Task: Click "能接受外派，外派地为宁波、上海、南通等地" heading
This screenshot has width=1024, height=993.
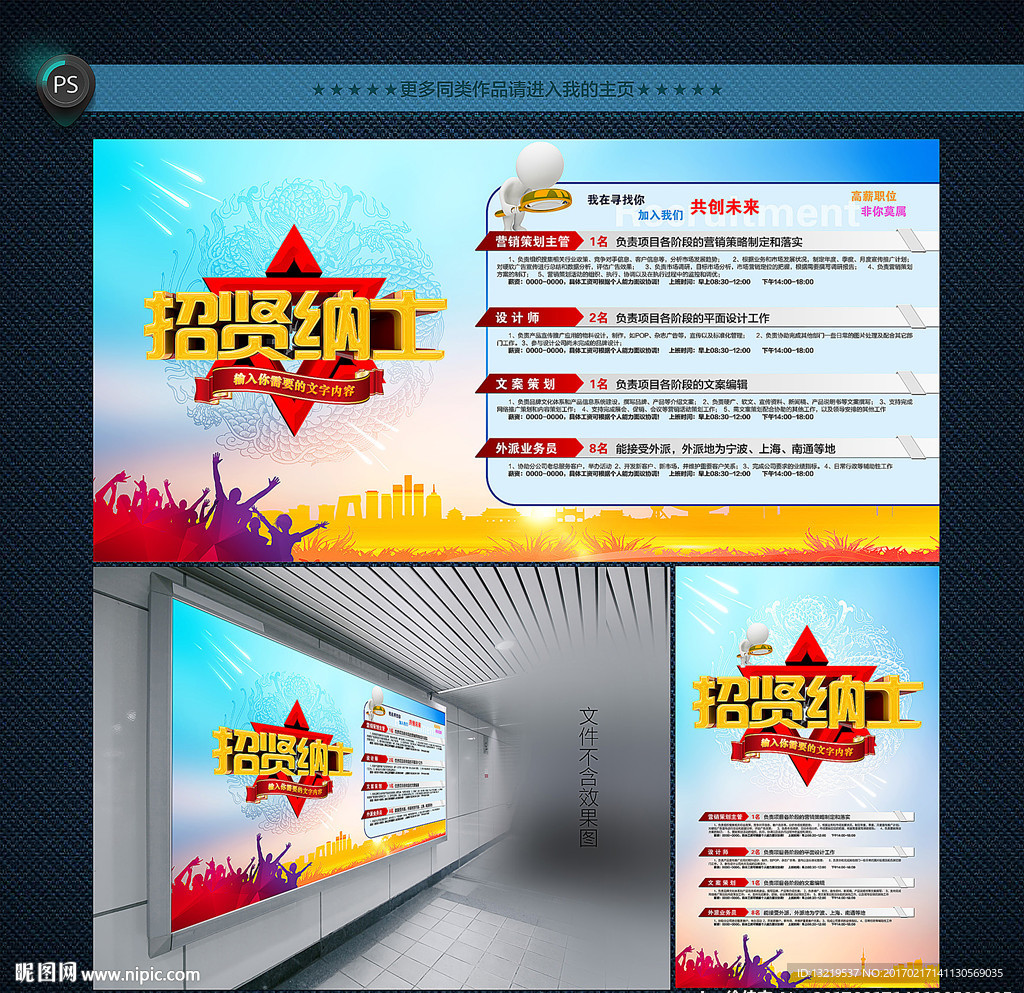Action: pos(726,449)
